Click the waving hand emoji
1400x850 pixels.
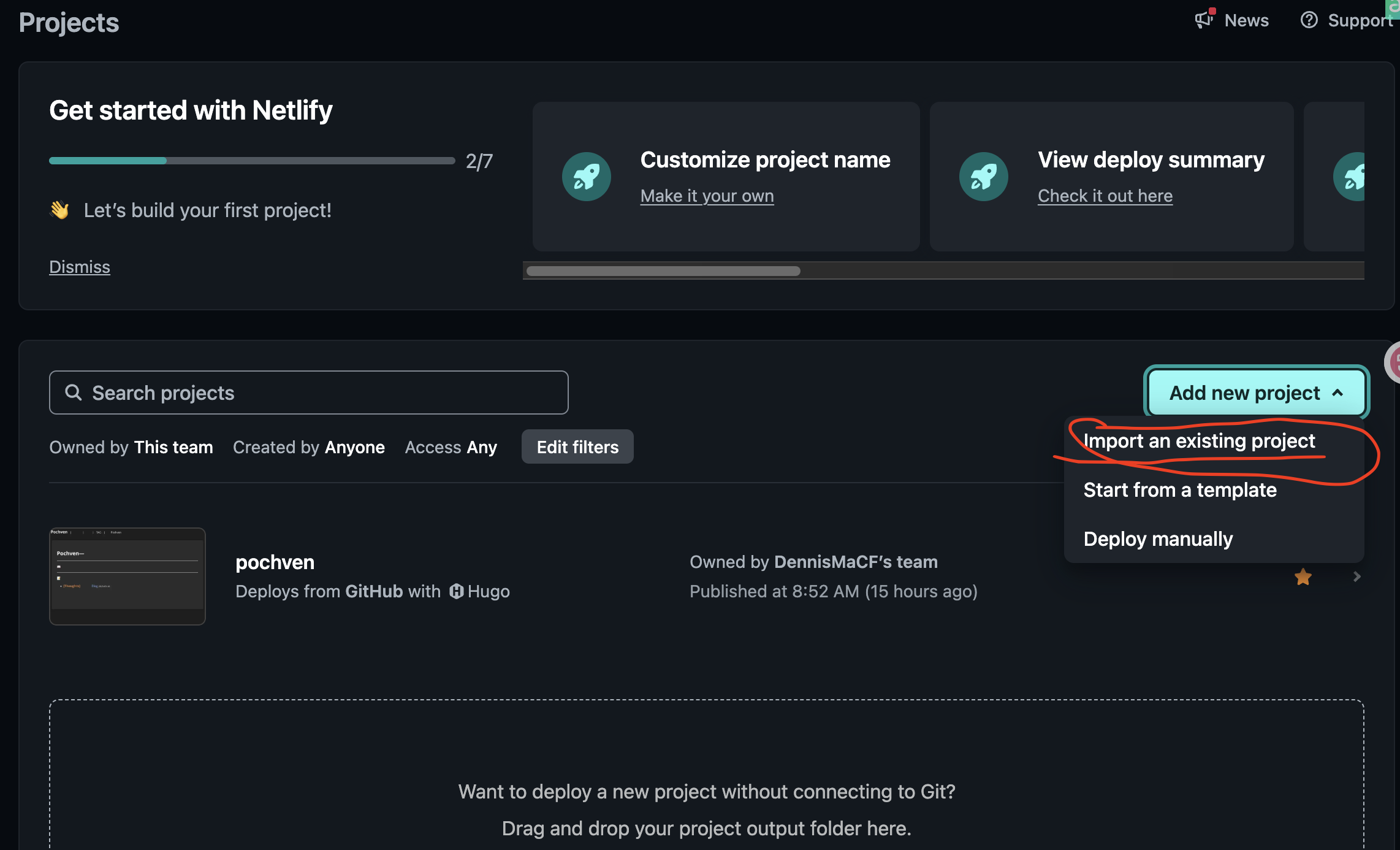tap(59, 210)
